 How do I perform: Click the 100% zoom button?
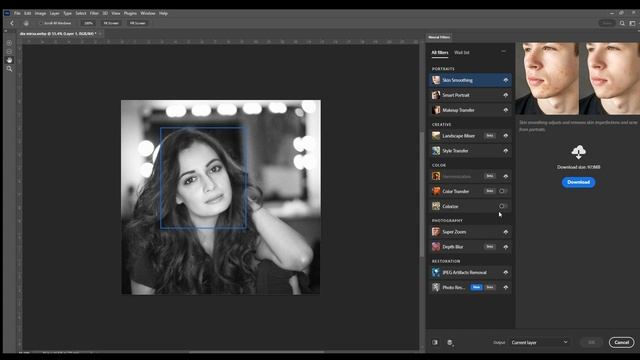point(88,23)
